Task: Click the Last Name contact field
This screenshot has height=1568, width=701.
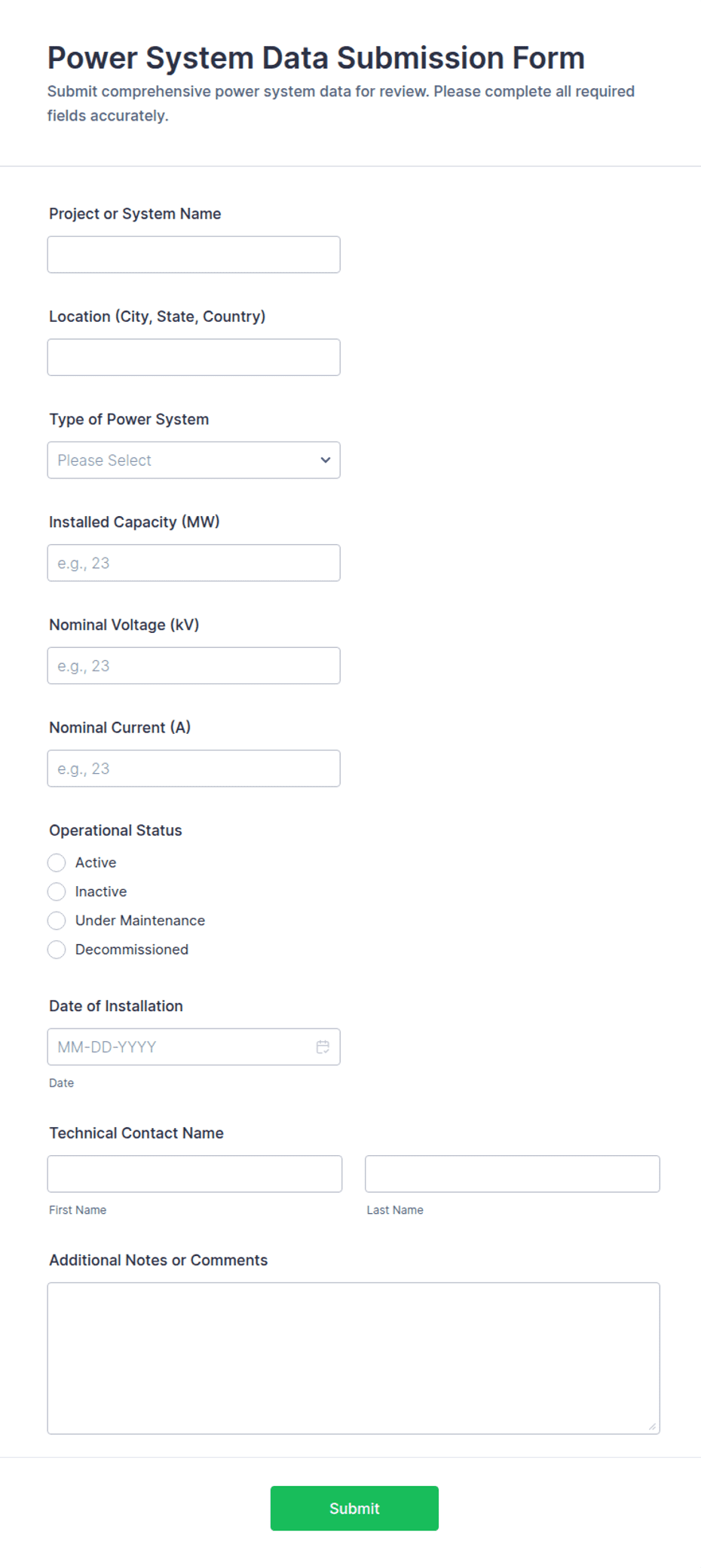Action: pos(513,1174)
